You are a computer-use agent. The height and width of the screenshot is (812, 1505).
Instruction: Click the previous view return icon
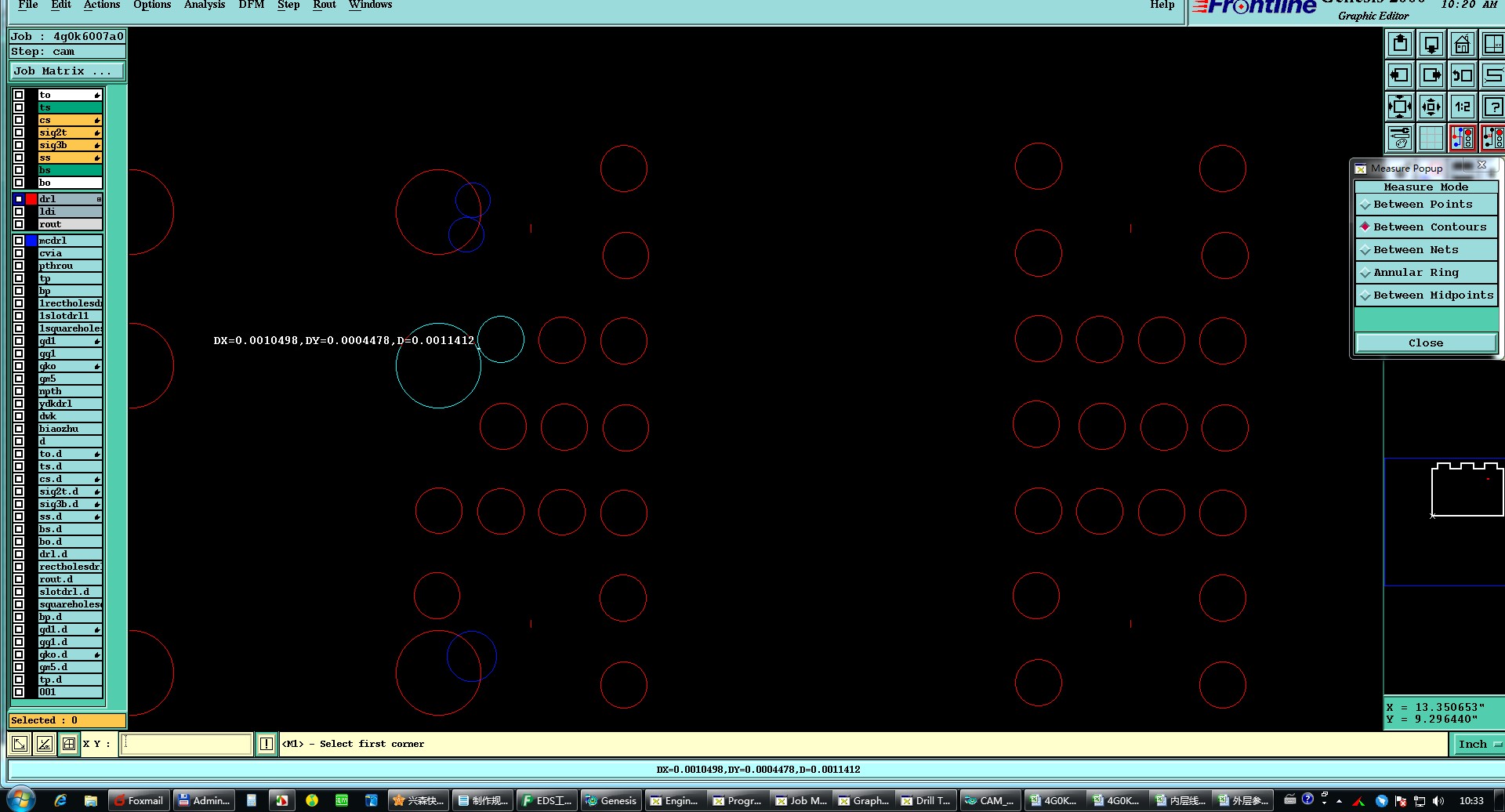[x=1463, y=76]
